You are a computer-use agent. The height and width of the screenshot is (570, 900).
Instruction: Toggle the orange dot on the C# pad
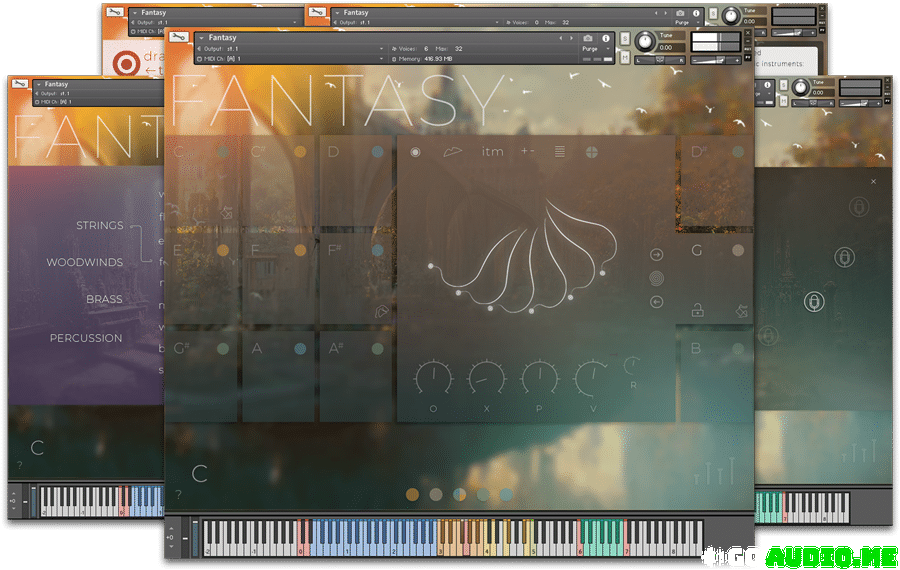point(300,152)
